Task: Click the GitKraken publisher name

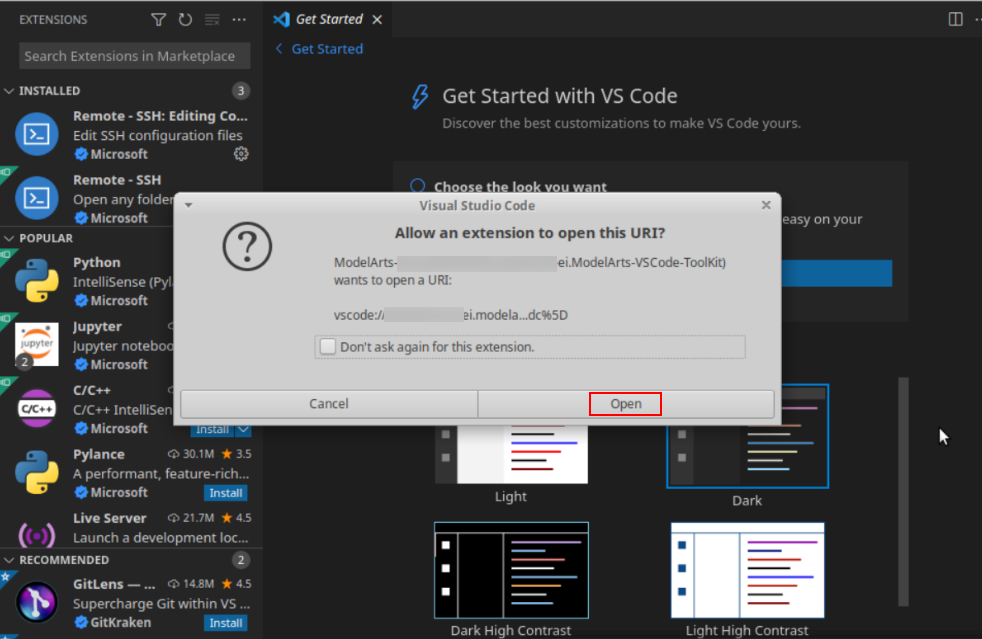Action: [x=121, y=623]
